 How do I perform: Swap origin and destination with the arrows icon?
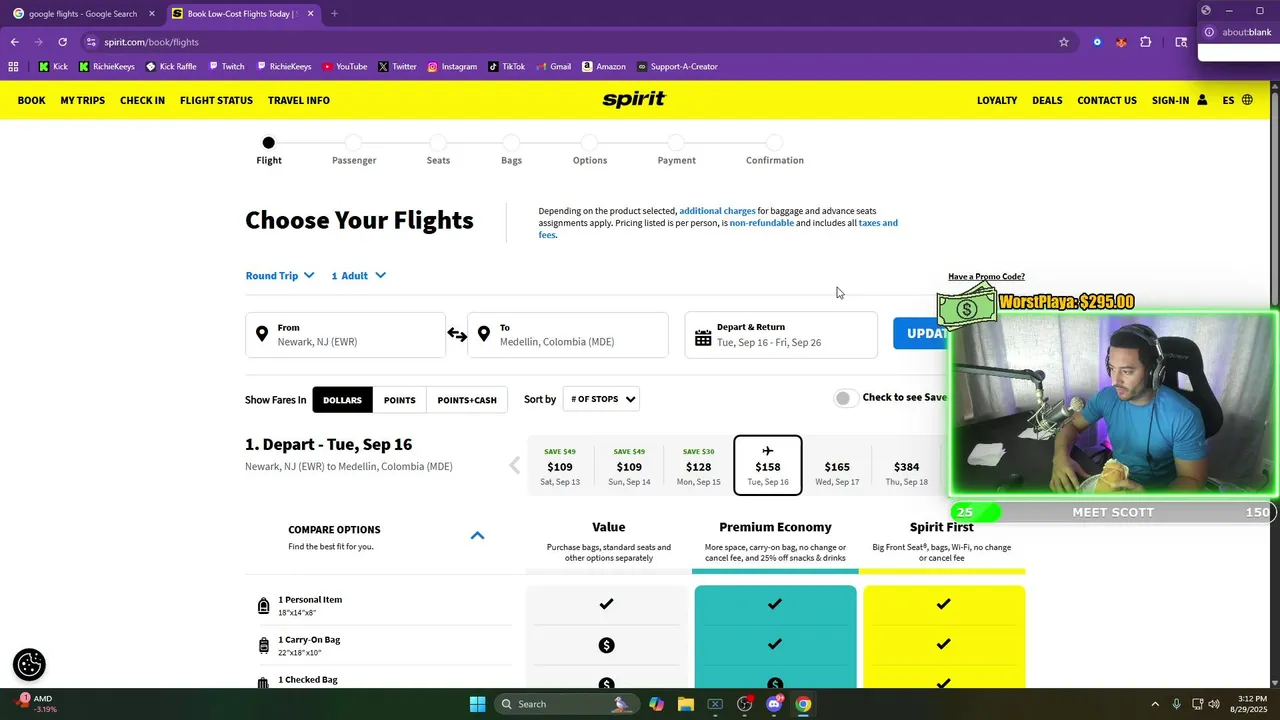pos(457,335)
